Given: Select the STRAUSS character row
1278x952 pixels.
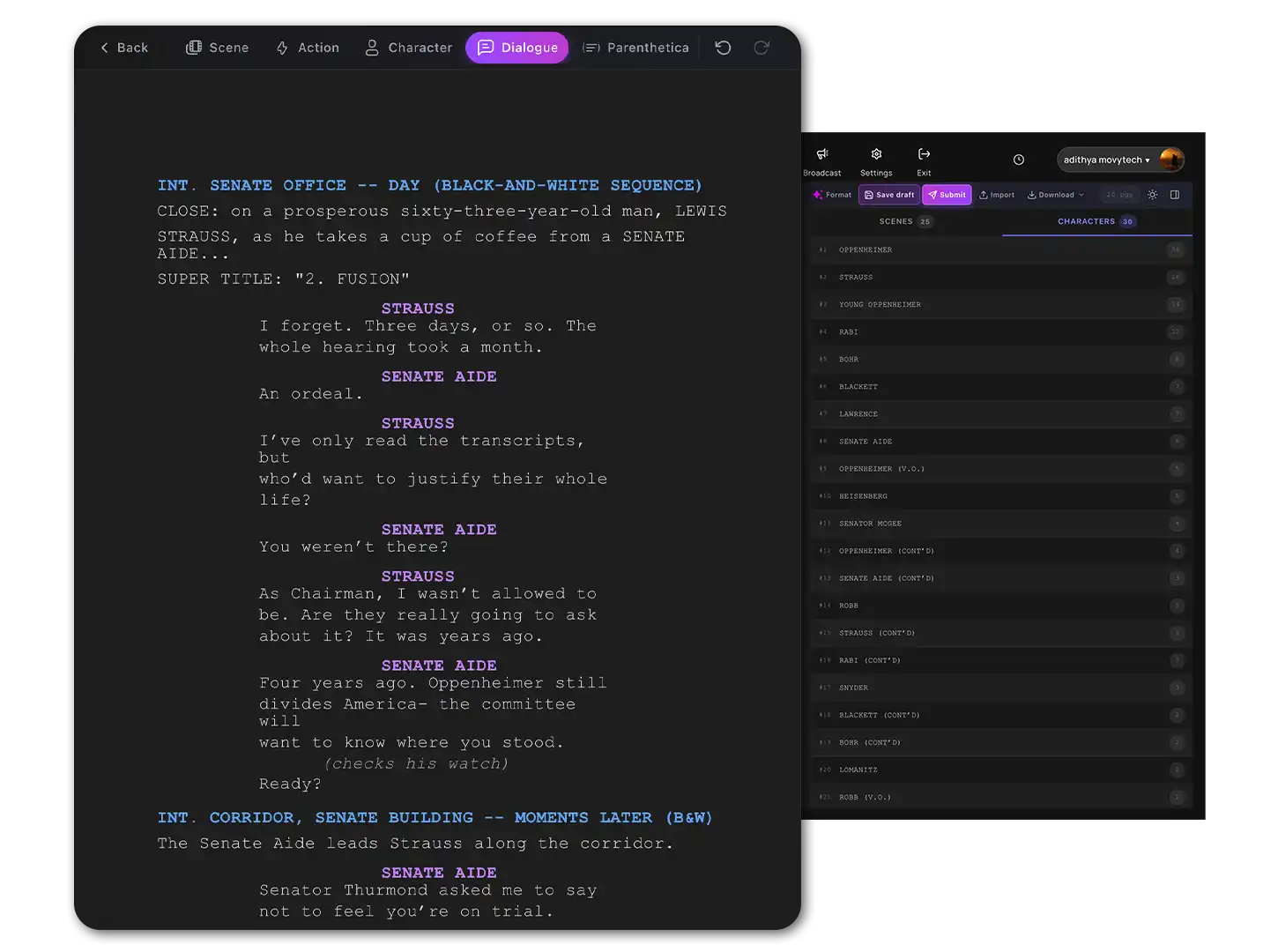Looking at the screenshot, I should [1001, 278].
